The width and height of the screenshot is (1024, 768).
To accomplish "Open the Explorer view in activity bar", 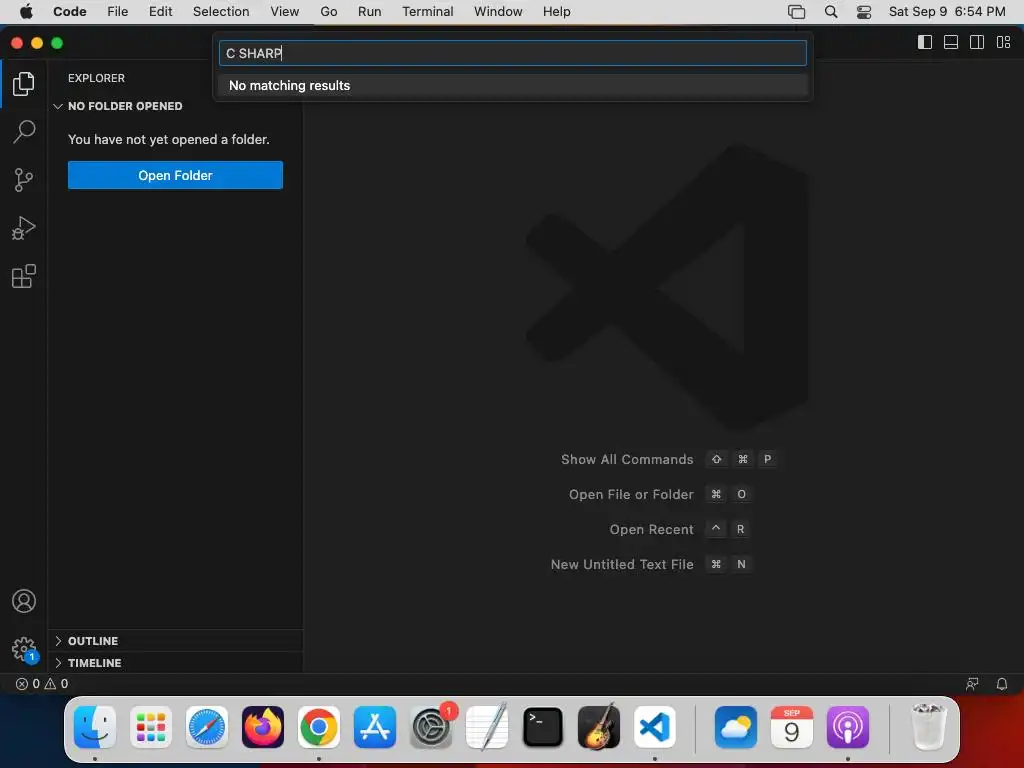I will pyautogui.click(x=24, y=84).
